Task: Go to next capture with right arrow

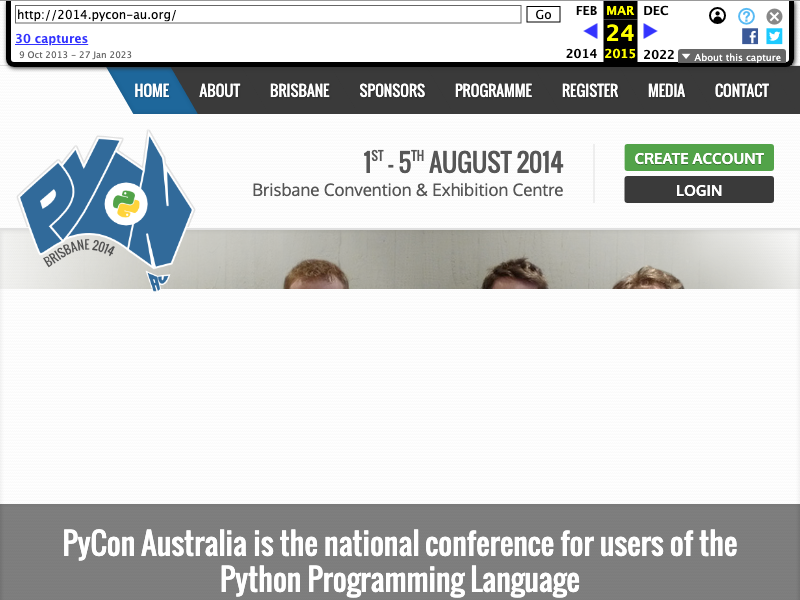Action: [x=649, y=32]
